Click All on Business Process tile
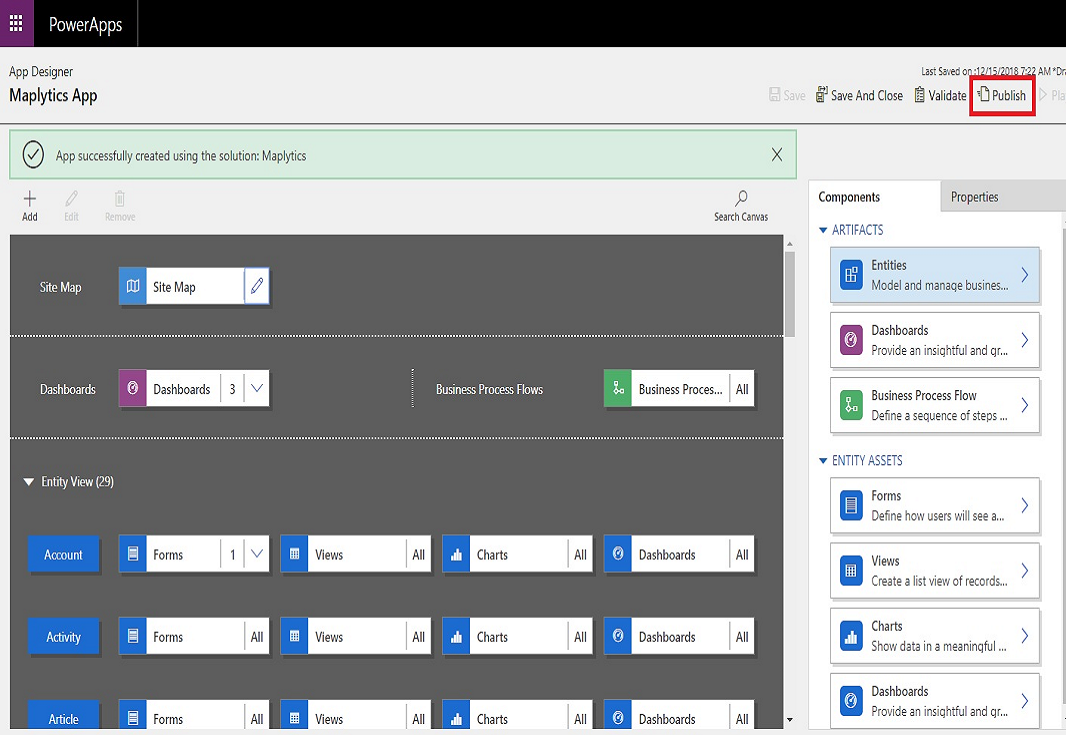Screen dimensions: 1067x738 coord(742,389)
